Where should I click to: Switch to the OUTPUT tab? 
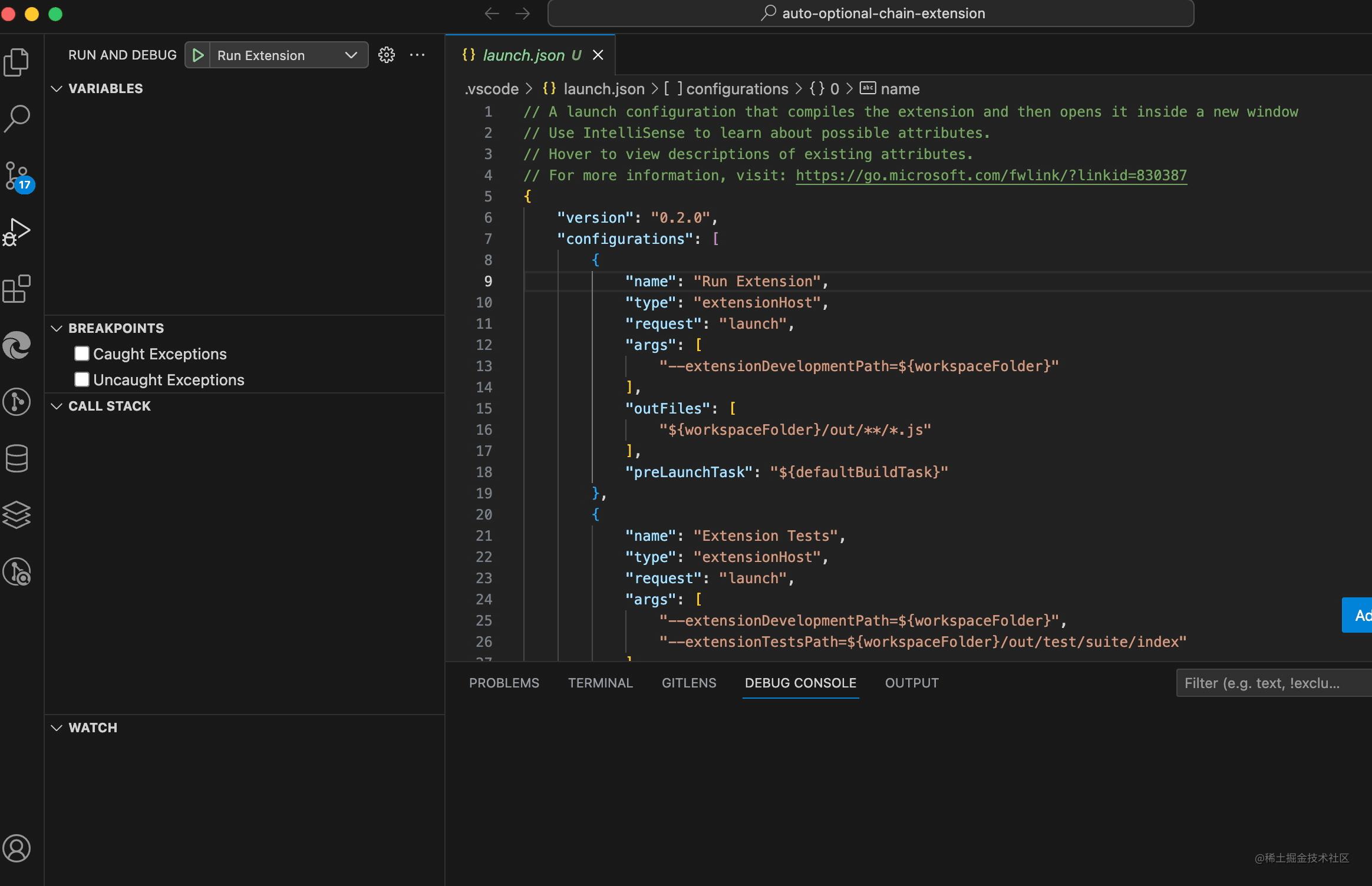(x=911, y=683)
